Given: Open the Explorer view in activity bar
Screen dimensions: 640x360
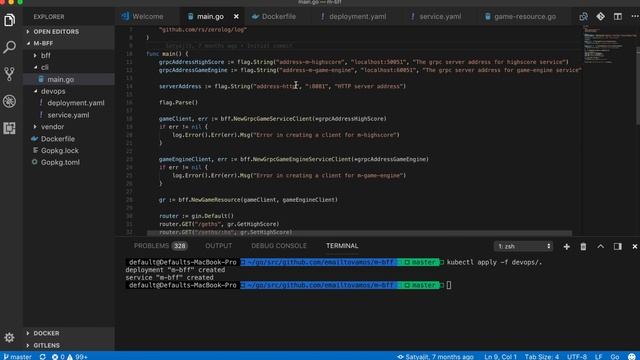Looking at the screenshot, I should tap(9, 20).
